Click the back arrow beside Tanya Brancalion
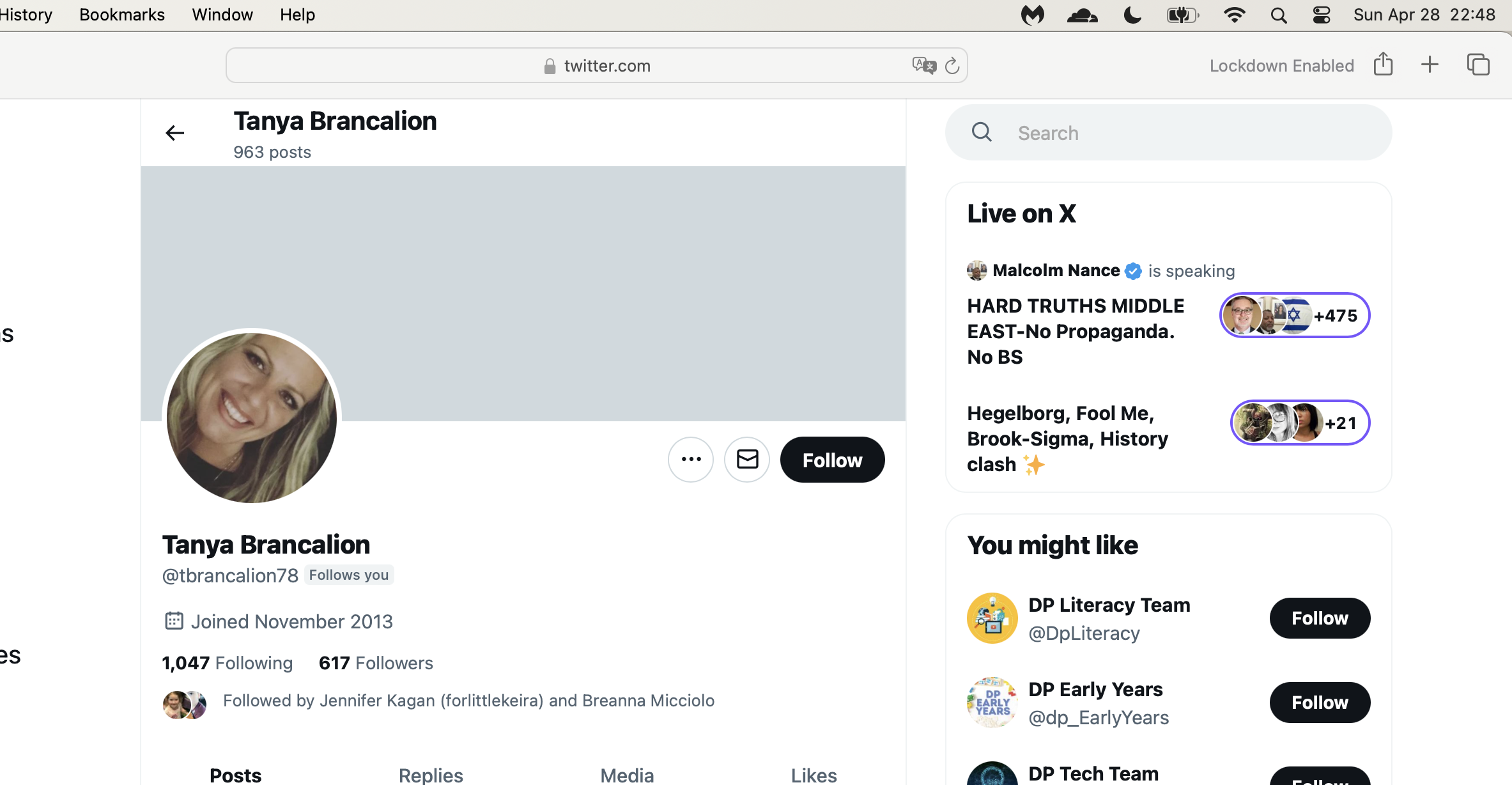The width and height of the screenshot is (1512, 785). click(174, 133)
